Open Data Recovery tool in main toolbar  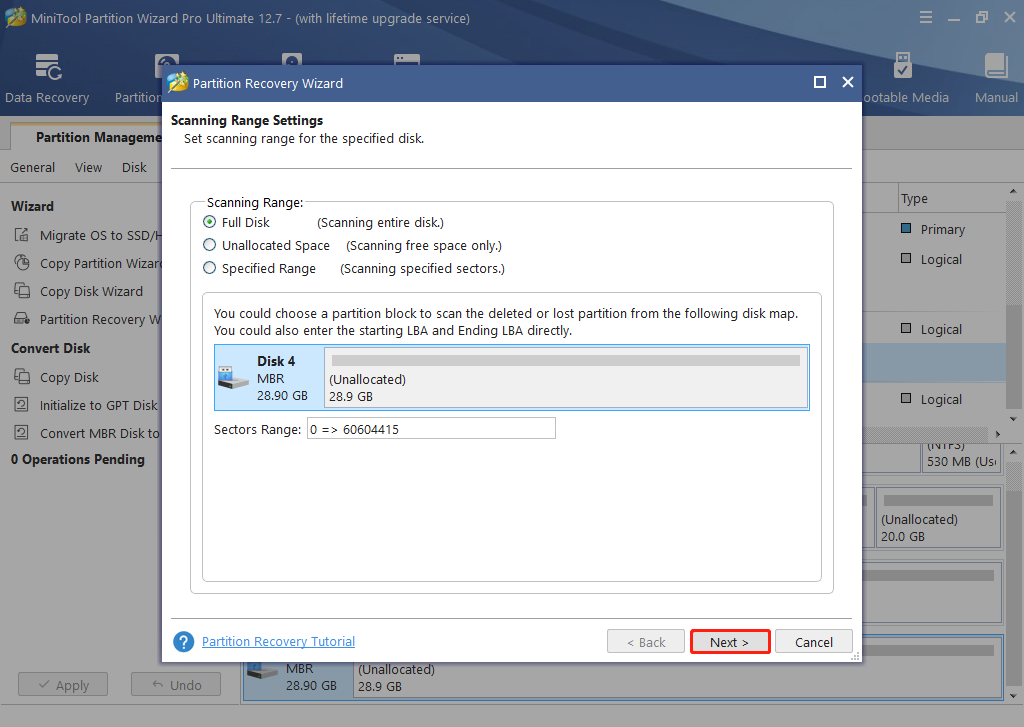pyautogui.click(x=47, y=78)
